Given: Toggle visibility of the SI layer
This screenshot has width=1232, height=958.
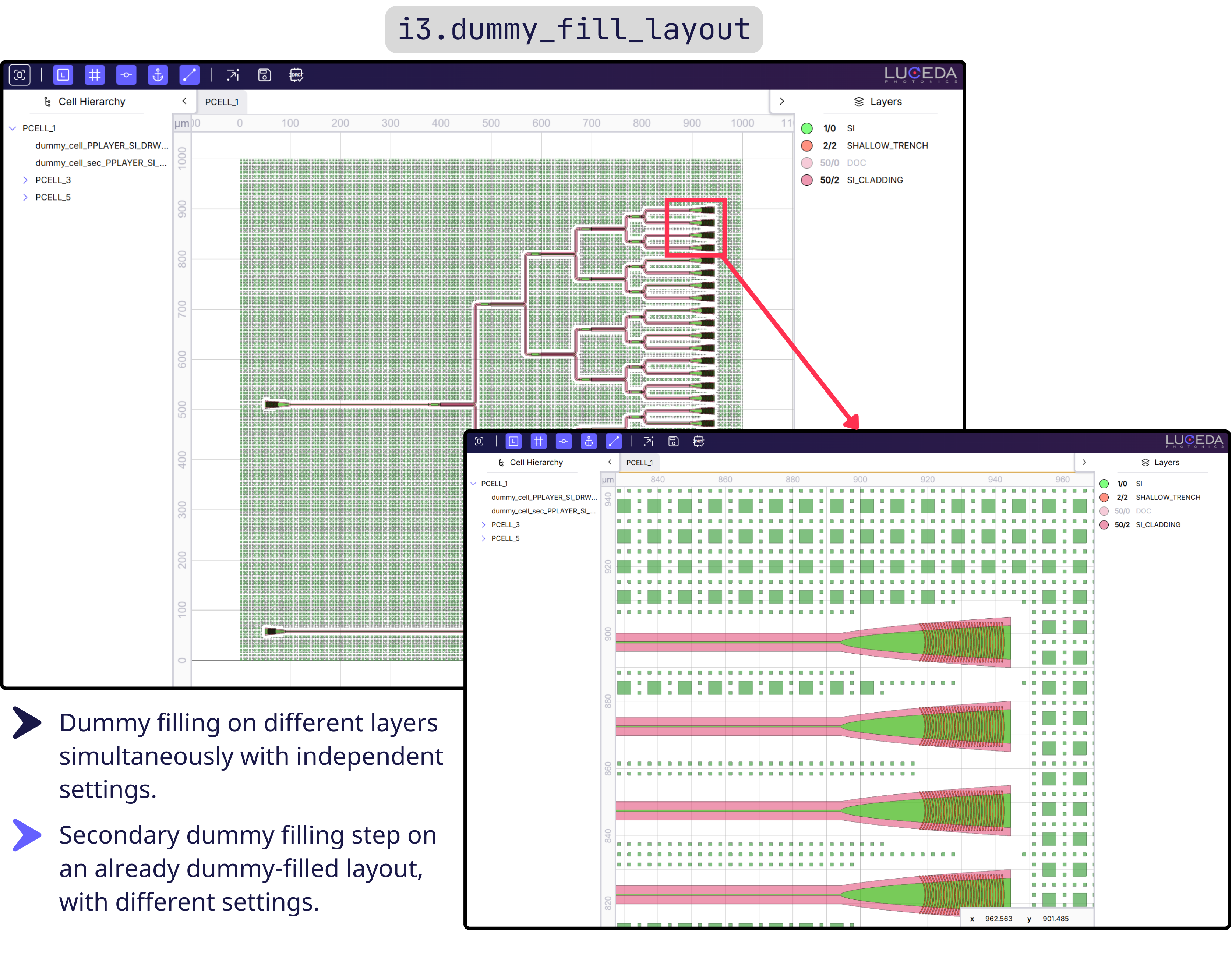Looking at the screenshot, I should [808, 128].
